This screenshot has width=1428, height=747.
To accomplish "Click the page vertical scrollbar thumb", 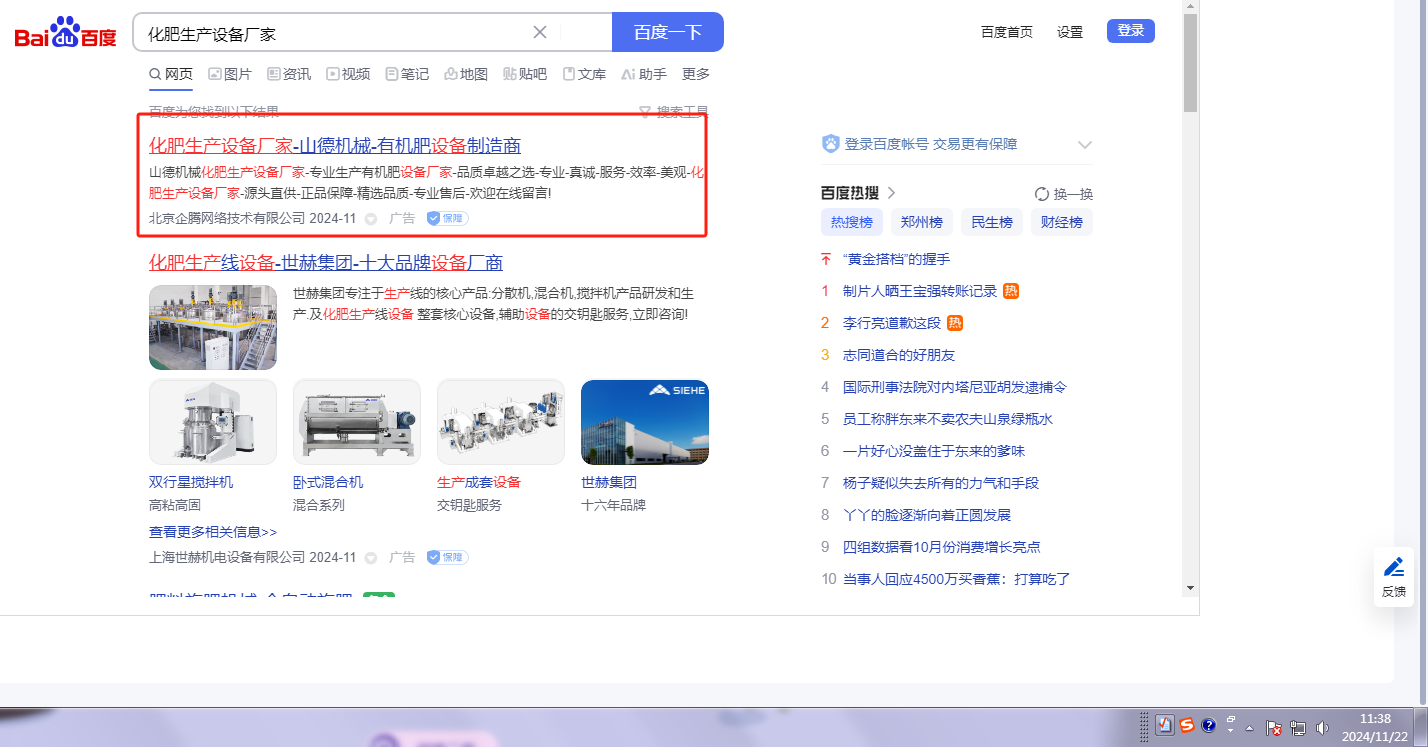I will [1190, 63].
